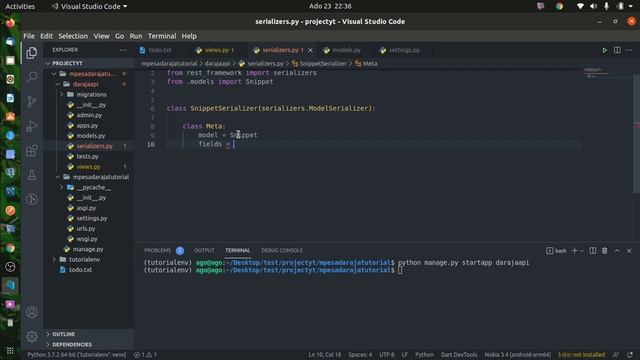Open the Explorer view in activity bar

[x=31, y=53]
